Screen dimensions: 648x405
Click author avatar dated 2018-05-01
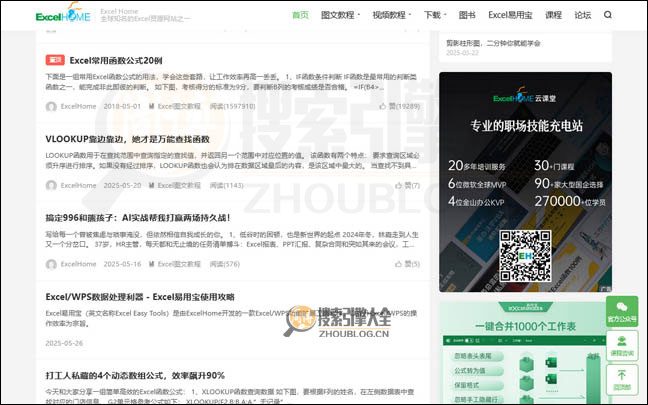[x=51, y=107]
